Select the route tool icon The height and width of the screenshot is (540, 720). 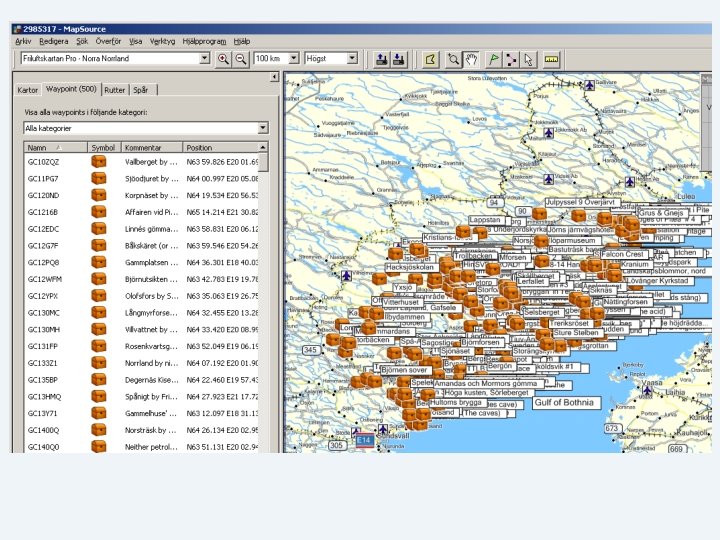[511, 59]
